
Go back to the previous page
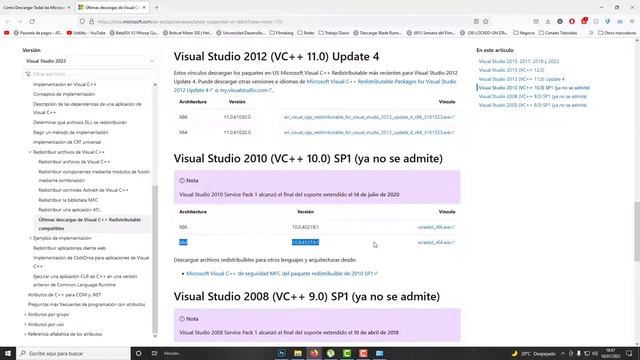click(x=8, y=21)
